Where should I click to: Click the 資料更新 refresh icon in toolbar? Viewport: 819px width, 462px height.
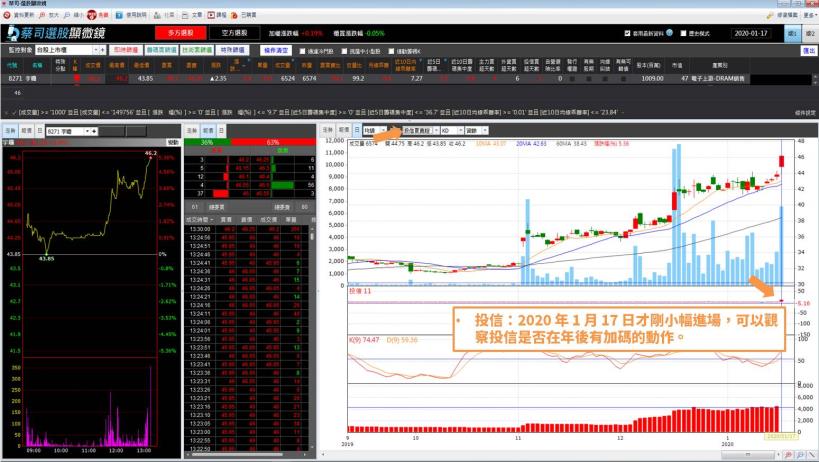[x=7, y=15]
